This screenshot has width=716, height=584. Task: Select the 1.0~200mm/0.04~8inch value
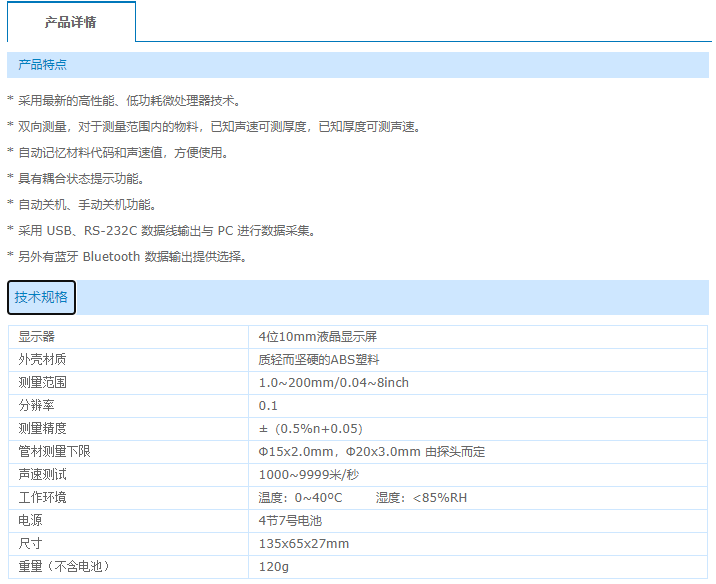tap(333, 383)
